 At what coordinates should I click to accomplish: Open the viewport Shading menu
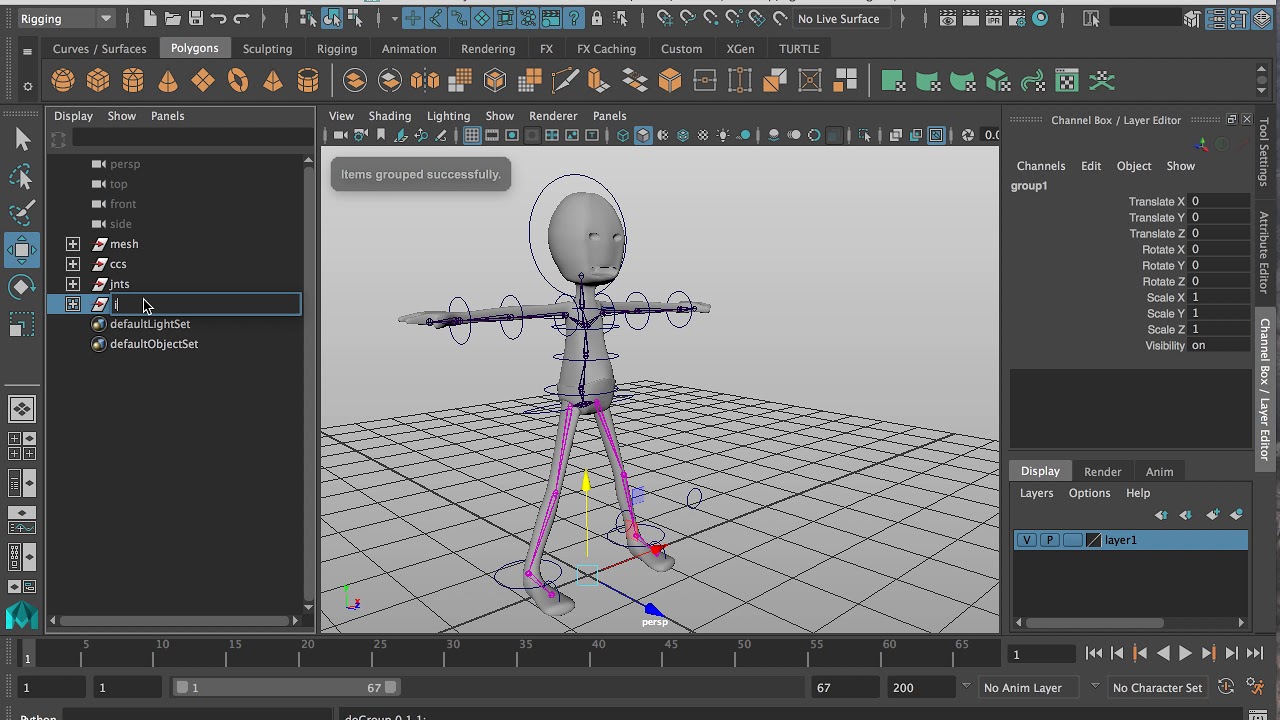click(x=389, y=116)
